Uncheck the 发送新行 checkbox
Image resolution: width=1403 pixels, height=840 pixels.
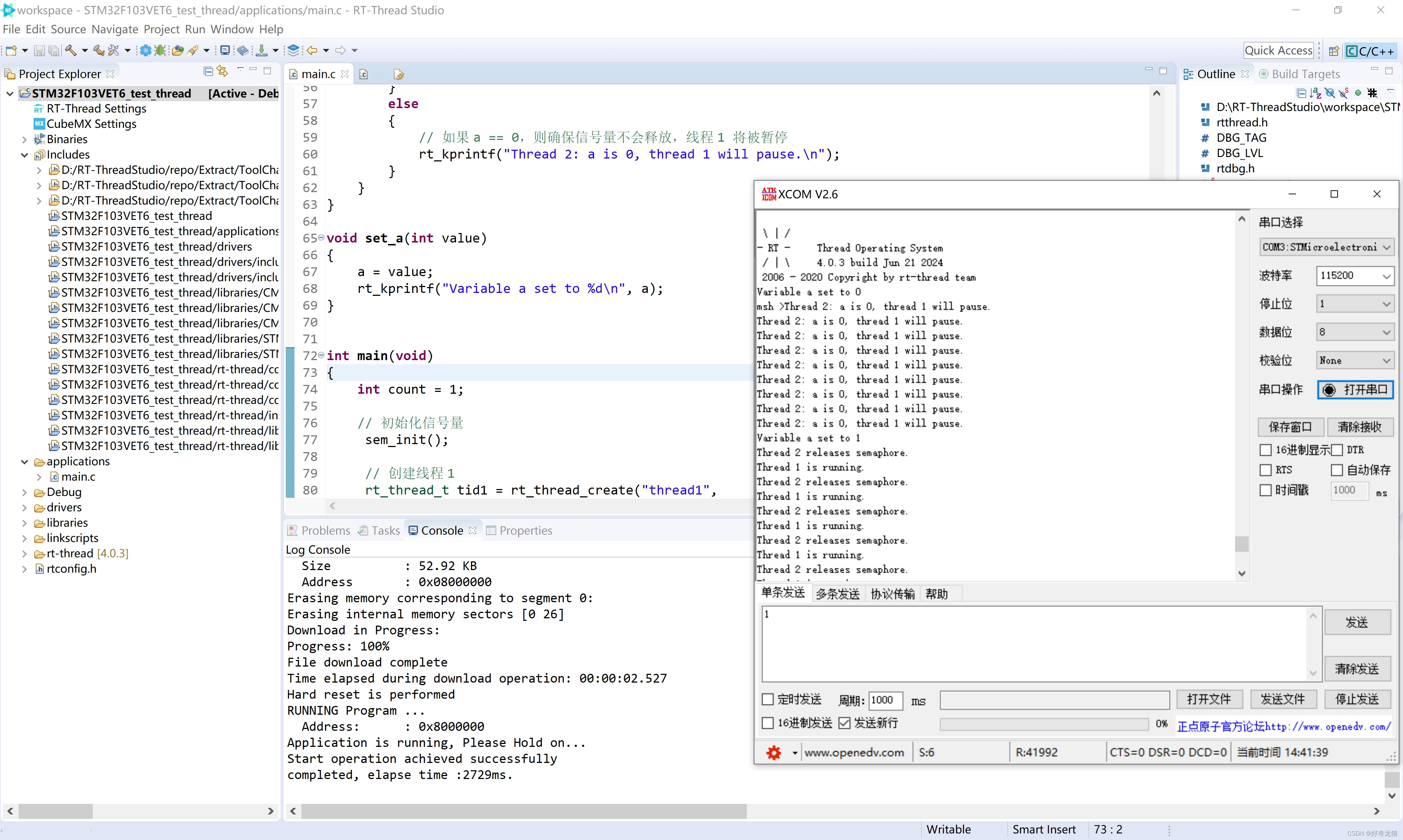coord(844,723)
